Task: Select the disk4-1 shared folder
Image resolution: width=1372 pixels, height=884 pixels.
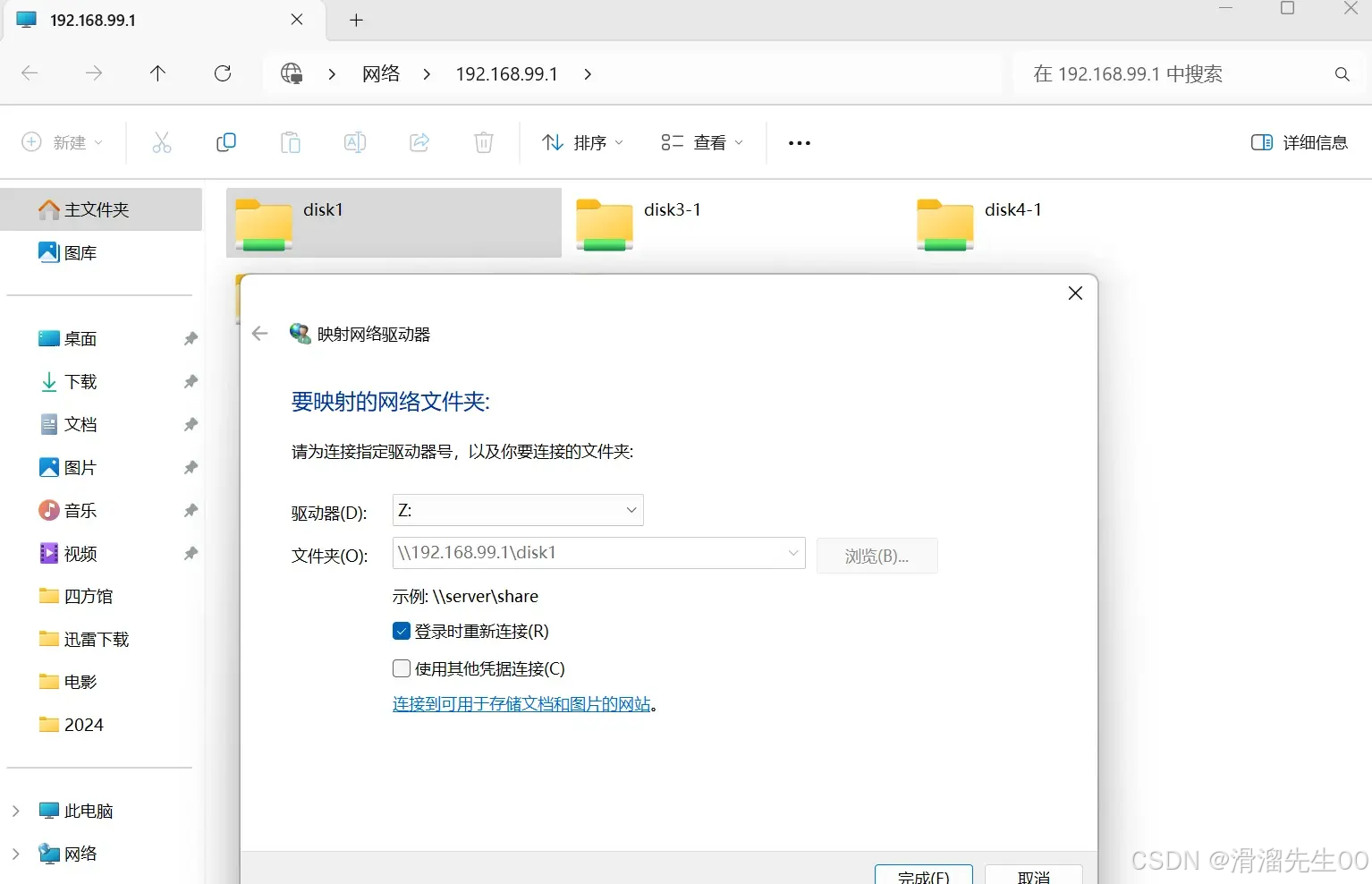Action: [x=1073, y=222]
